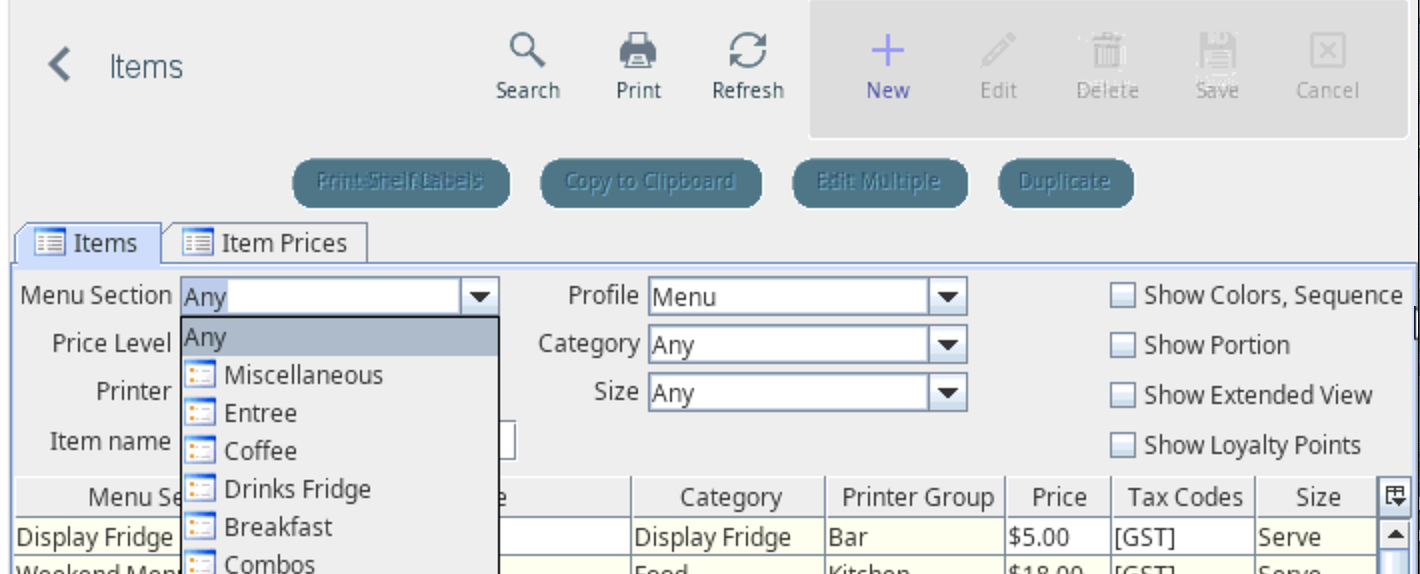
Task: Click the Bar printer group cell
Action: point(916,537)
